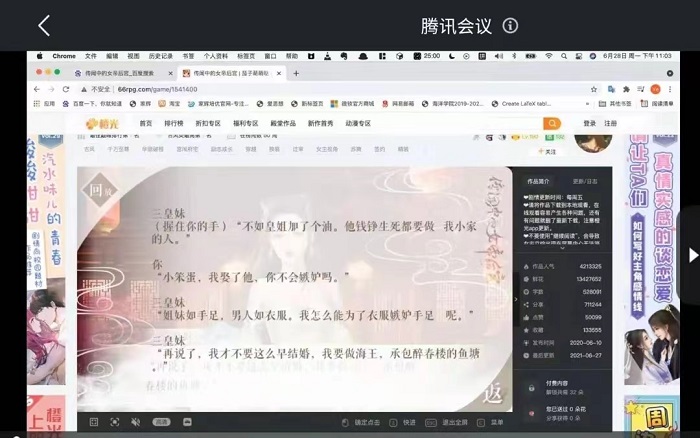The image size is (700, 438).
Task: Open macOS Spotlight search icon
Action: [564, 56]
